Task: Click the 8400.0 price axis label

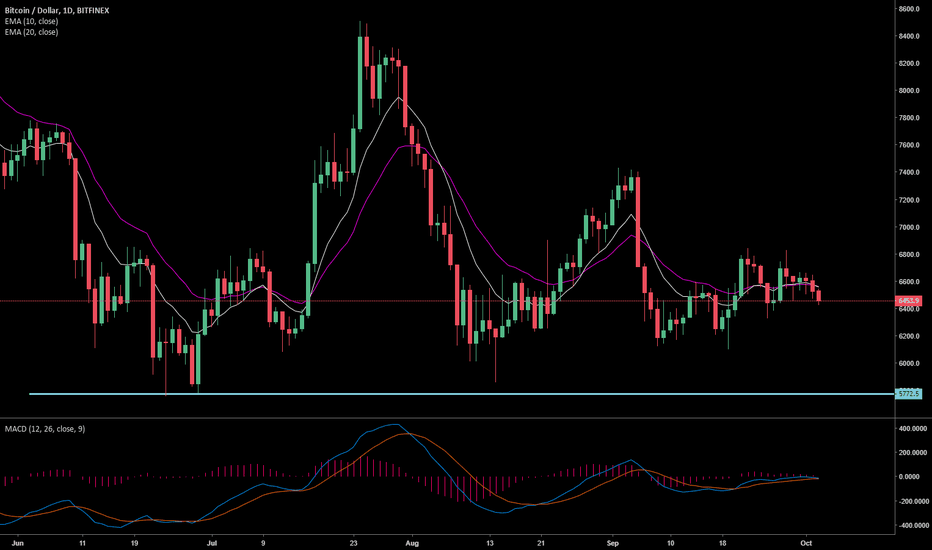Action: [909, 36]
